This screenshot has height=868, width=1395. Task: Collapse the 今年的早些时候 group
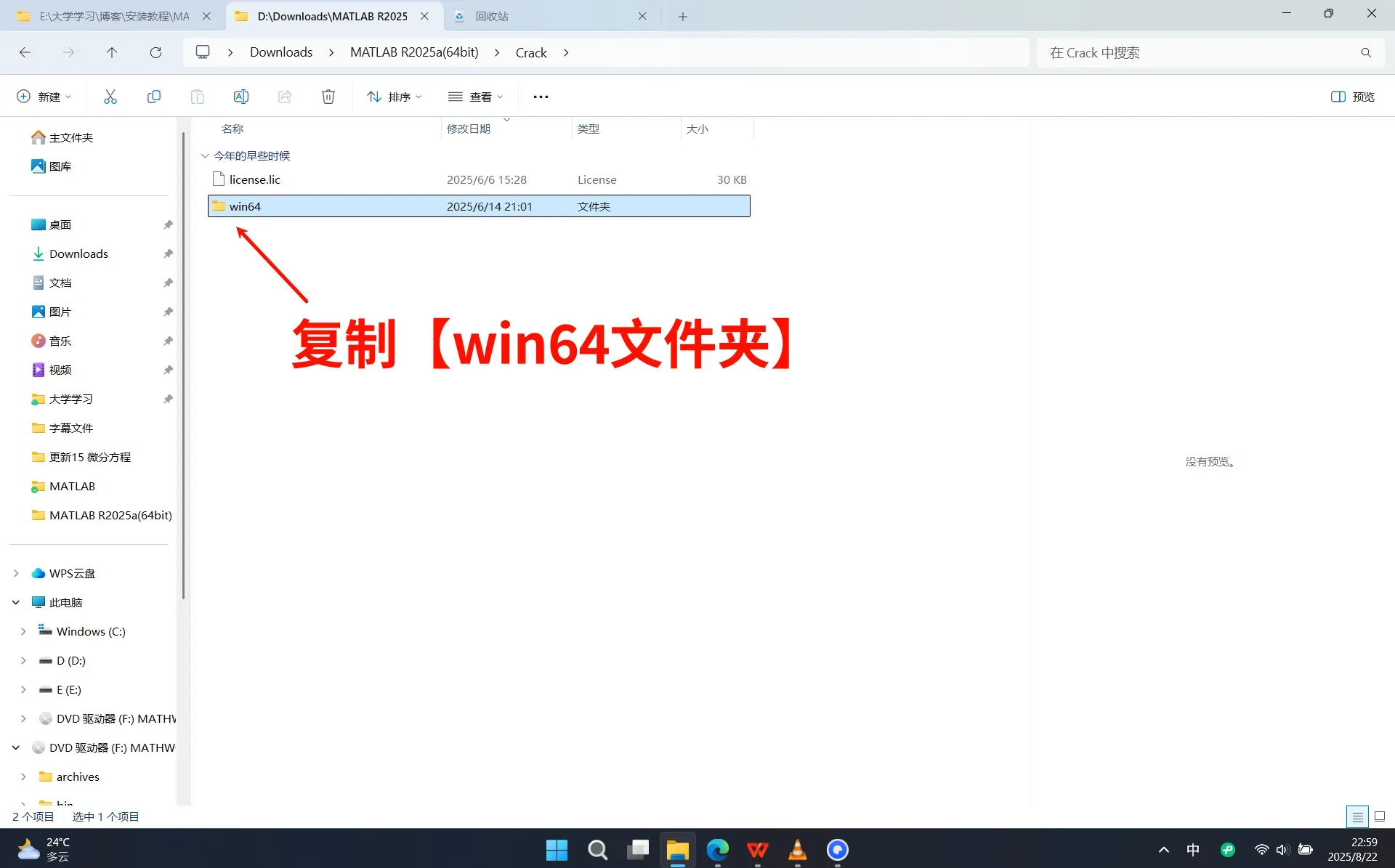(x=205, y=155)
